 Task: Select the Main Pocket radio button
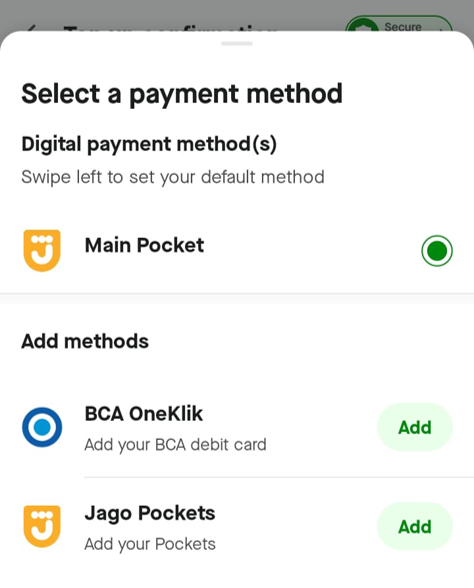pyautogui.click(x=437, y=250)
